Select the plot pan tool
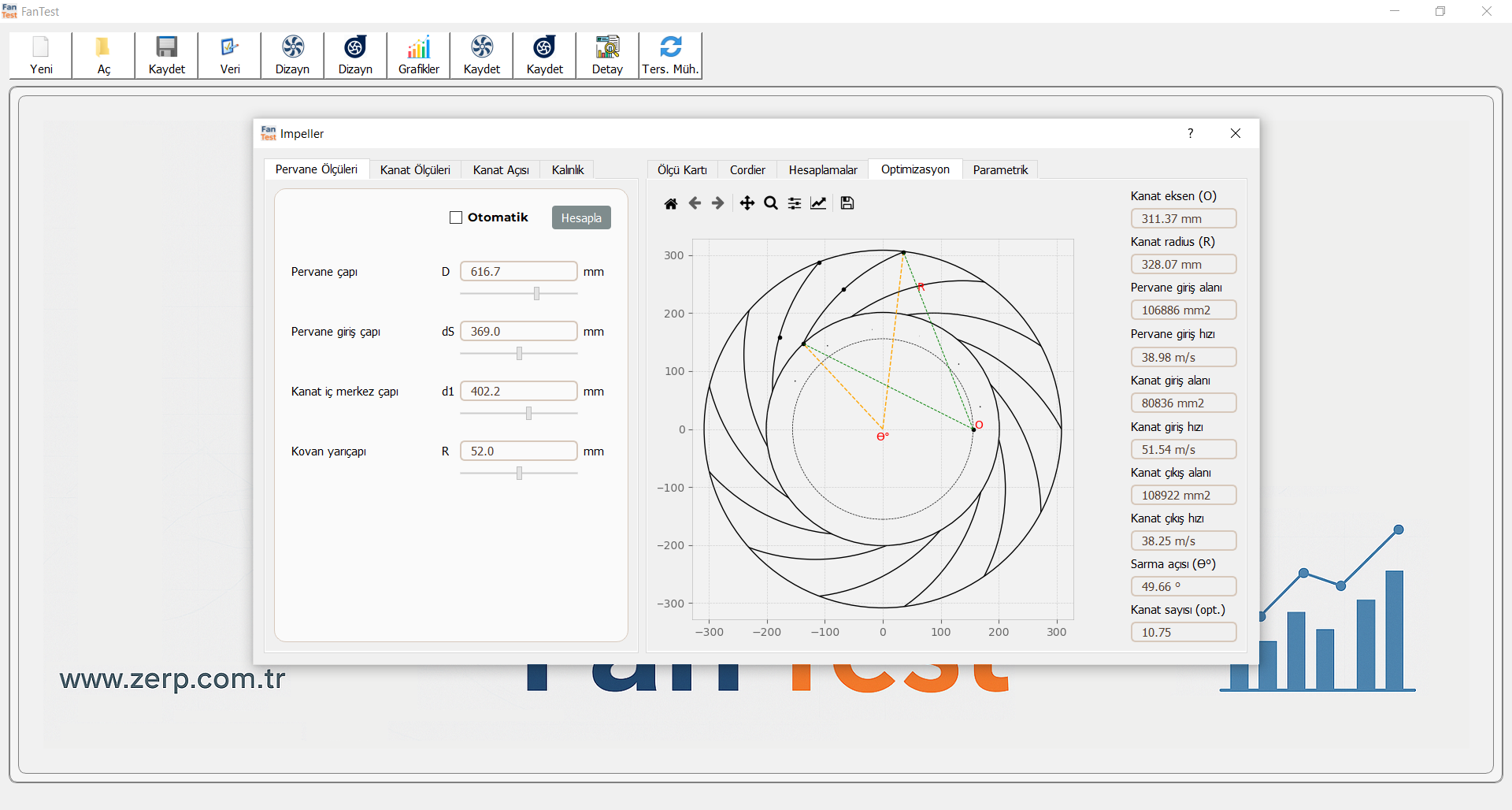Image resolution: width=1512 pixels, height=810 pixels. tap(747, 203)
